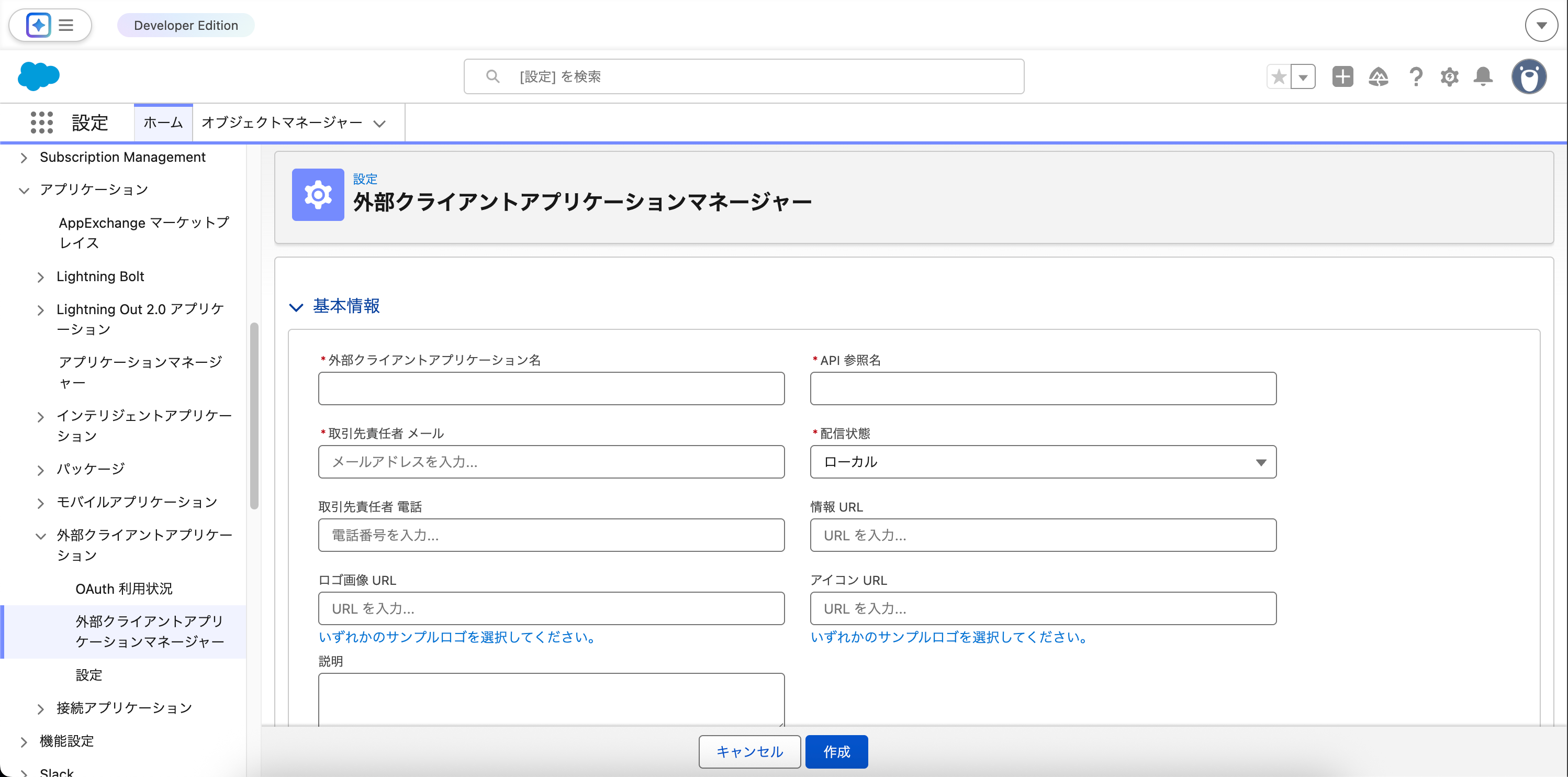
Task: Open the setup gear icon
Action: coord(1449,77)
